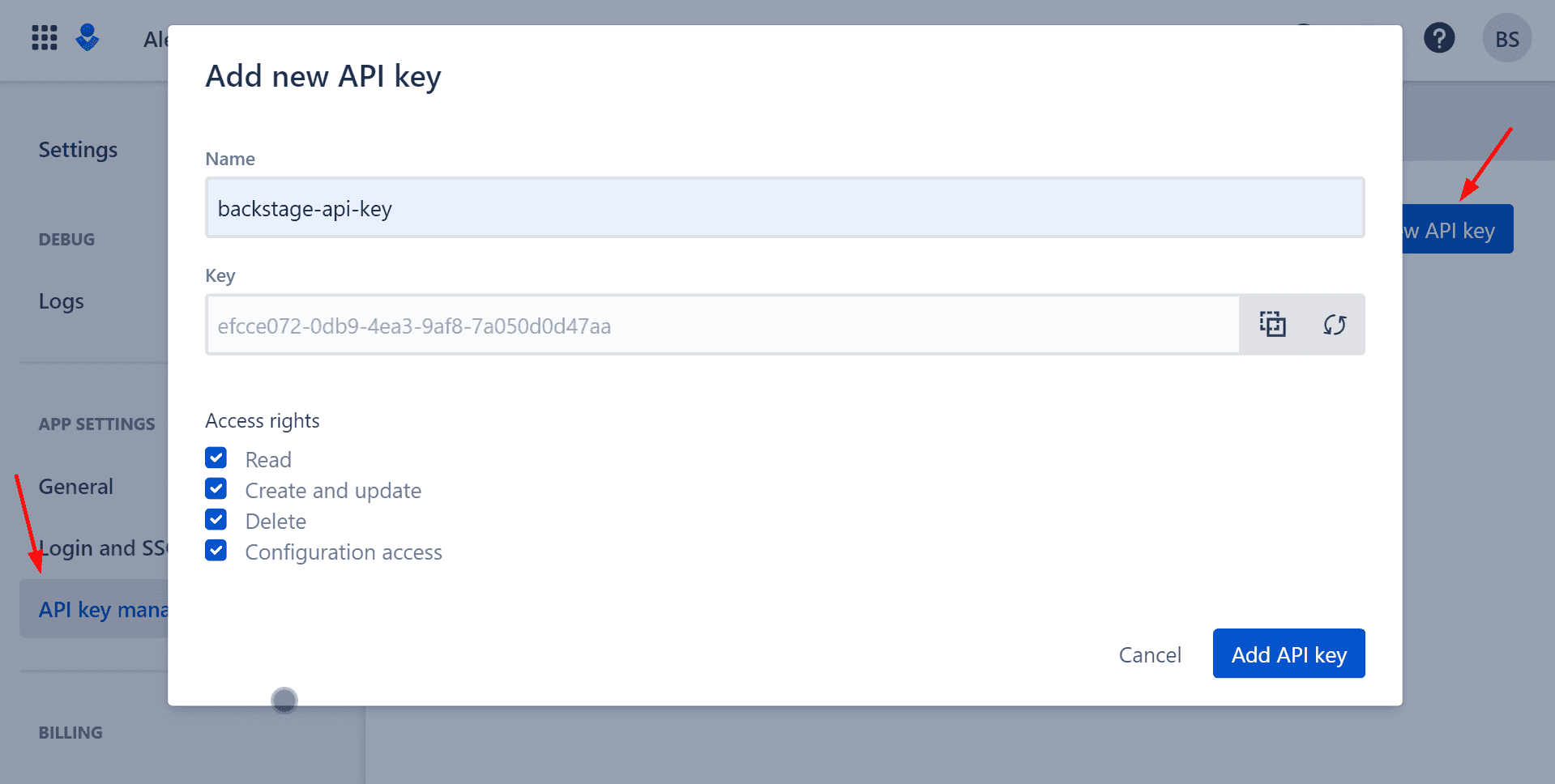This screenshot has width=1555, height=784.
Task: Toggle the Delete access checkbox
Action: click(216, 520)
